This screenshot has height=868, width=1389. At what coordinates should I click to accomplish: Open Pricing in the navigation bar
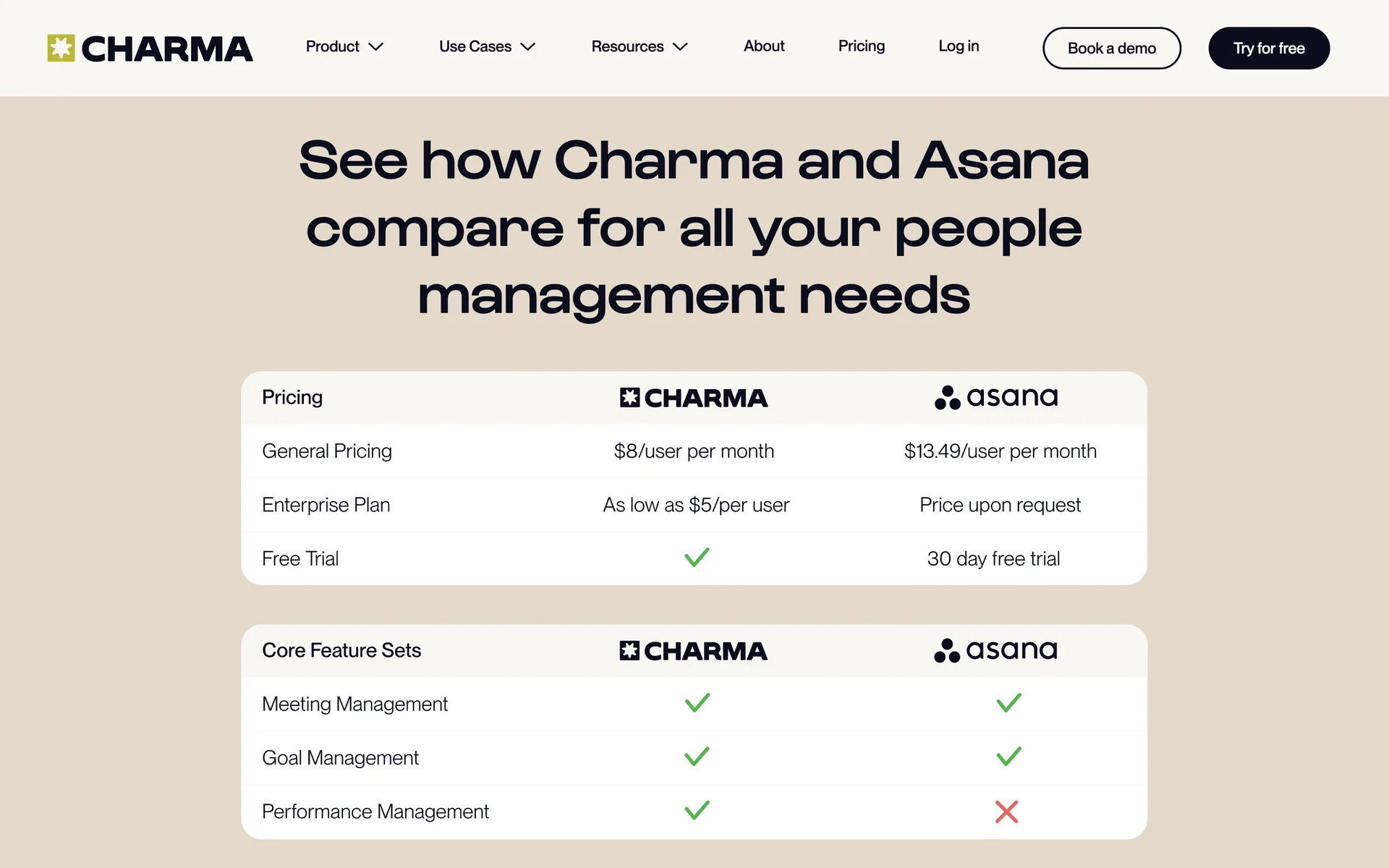(x=861, y=46)
